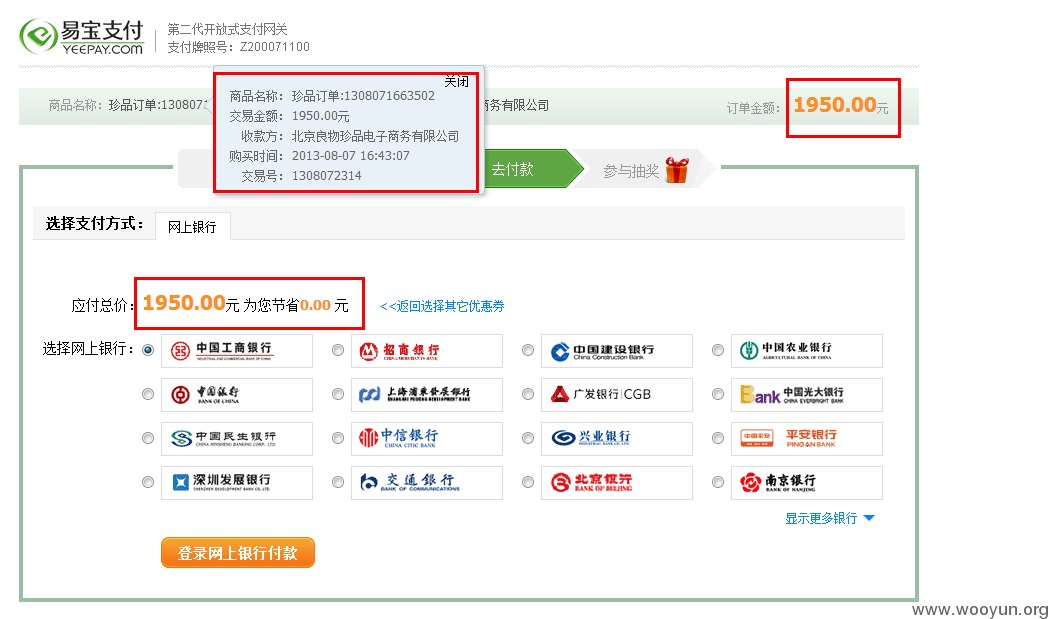The image size is (1050, 619).
Task: Close the order detail popup (关闭)
Action: [457, 82]
